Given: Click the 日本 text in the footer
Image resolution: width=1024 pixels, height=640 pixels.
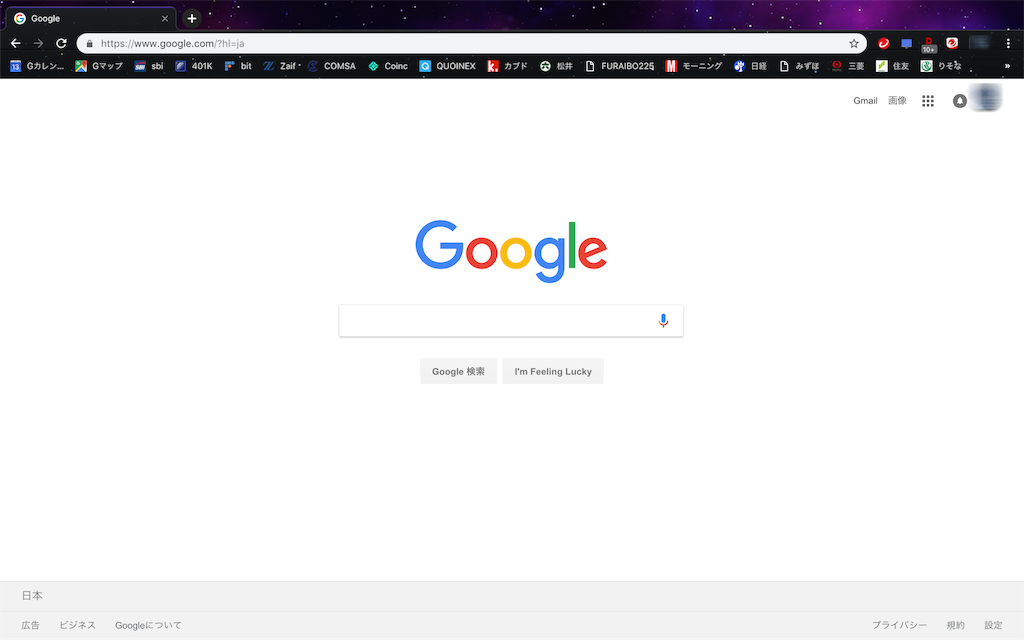Looking at the screenshot, I should tap(32, 596).
